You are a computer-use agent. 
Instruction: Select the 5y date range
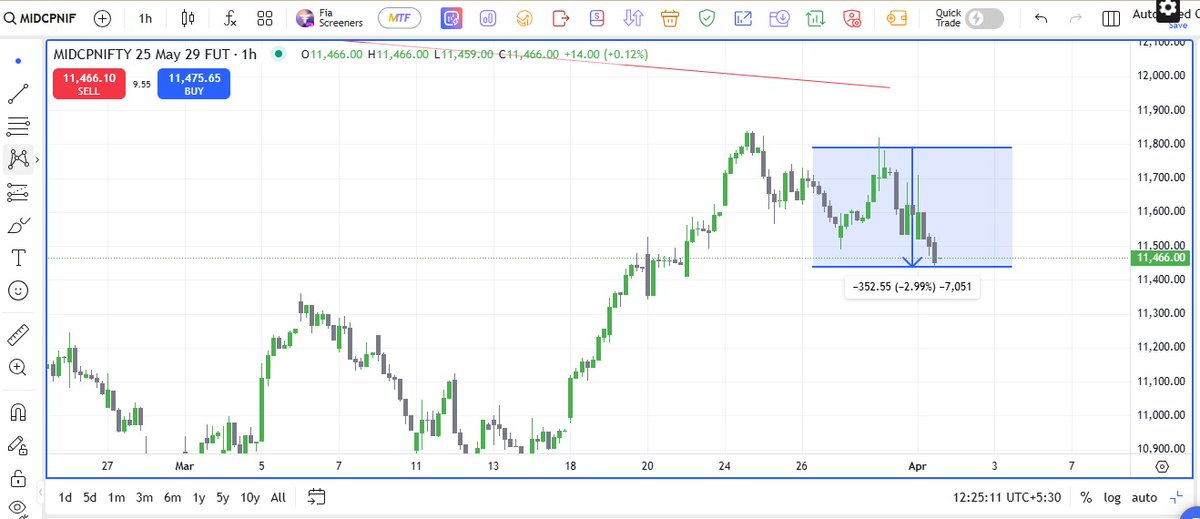[223, 497]
